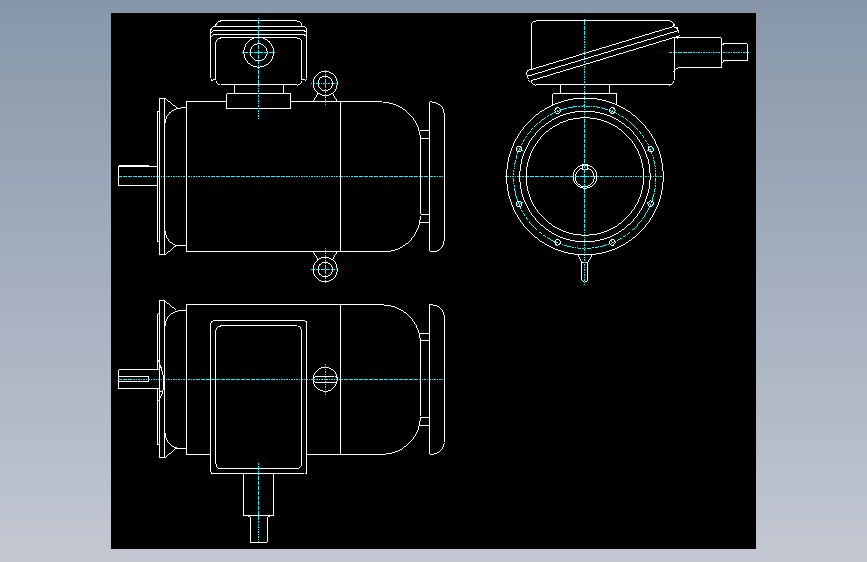Click the shaft center circle in end view

point(584,176)
